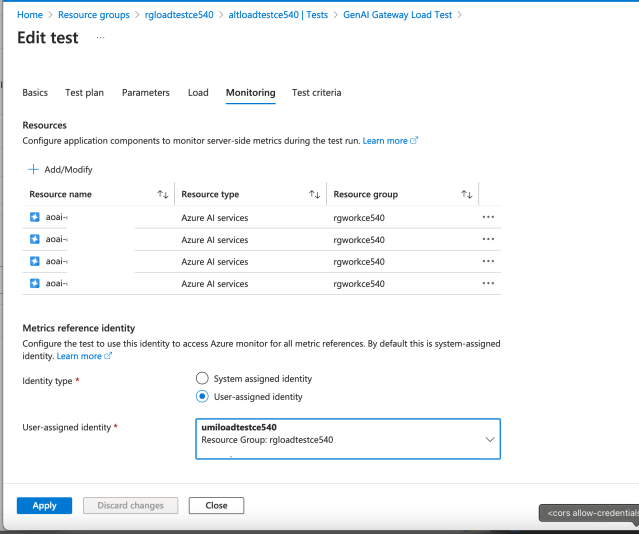Open ellipsis menu for third aoai resource
Viewport: 639px width, 534px height.
coord(488,261)
